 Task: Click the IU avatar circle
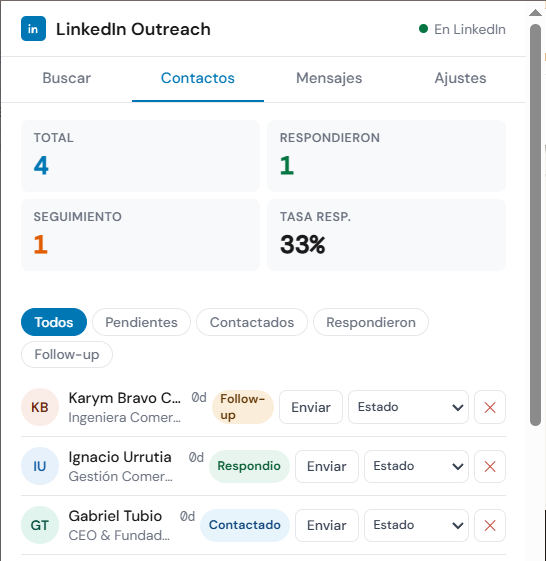(40, 466)
